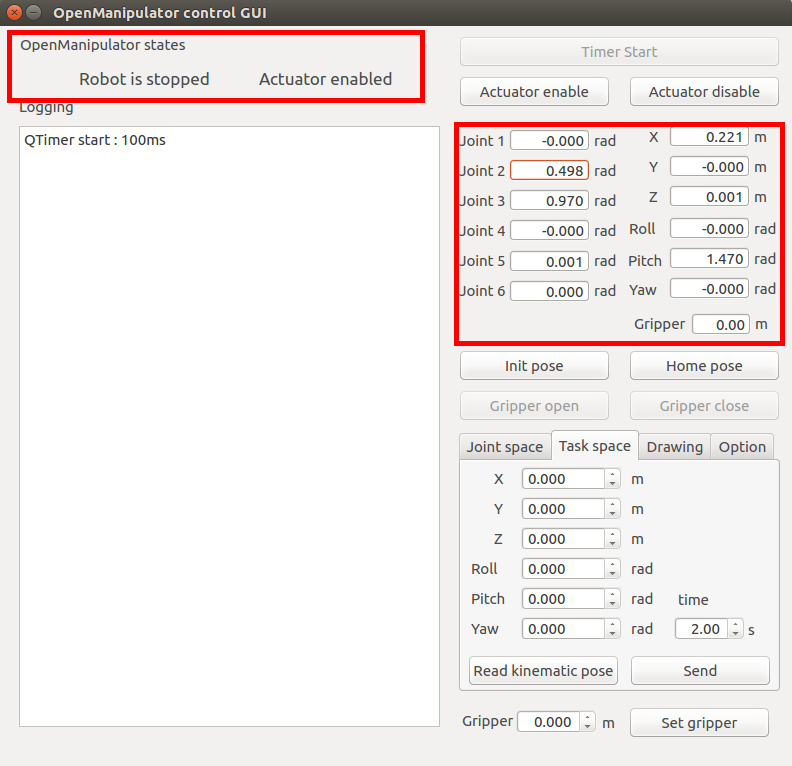Select the Task space Roll input field

[563, 569]
